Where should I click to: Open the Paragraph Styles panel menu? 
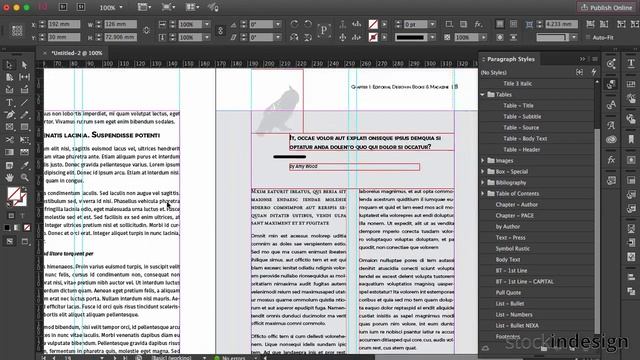[595, 59]
